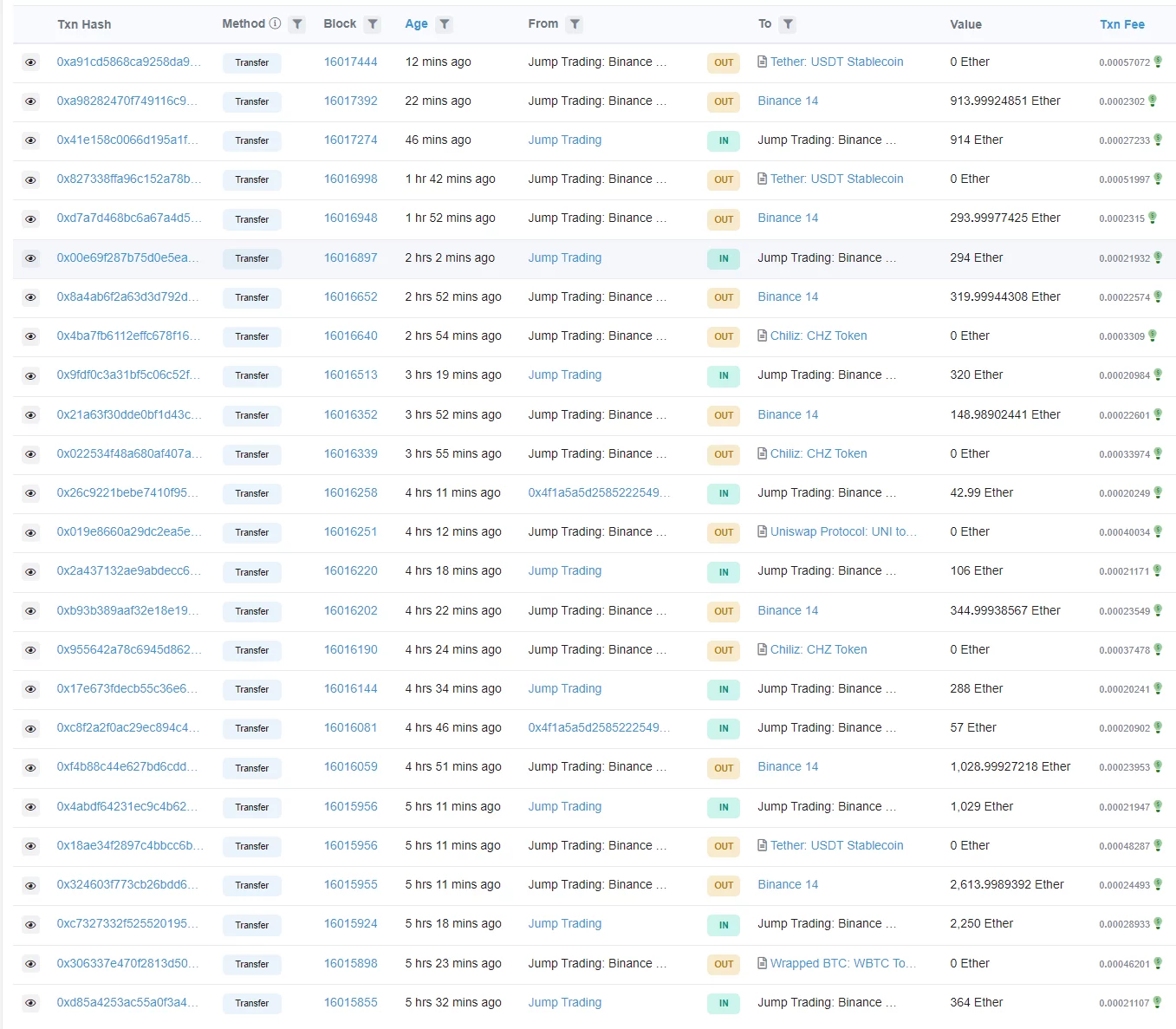This screenshot has height=1029, width=1176.
Task: Open block 16017392 details
Action: [x=350, y=101]
